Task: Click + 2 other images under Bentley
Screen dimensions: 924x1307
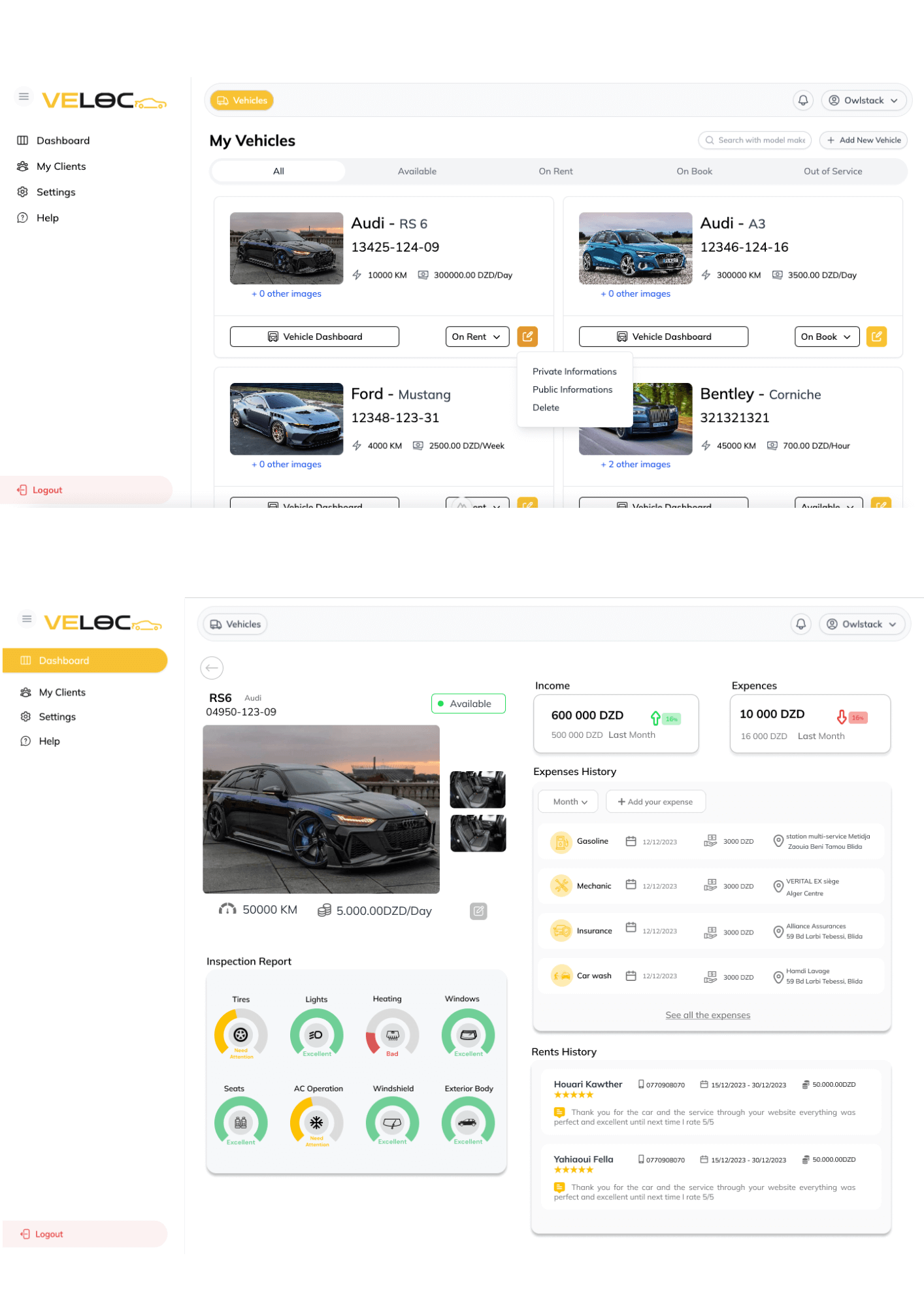Action: pos(635,465)
